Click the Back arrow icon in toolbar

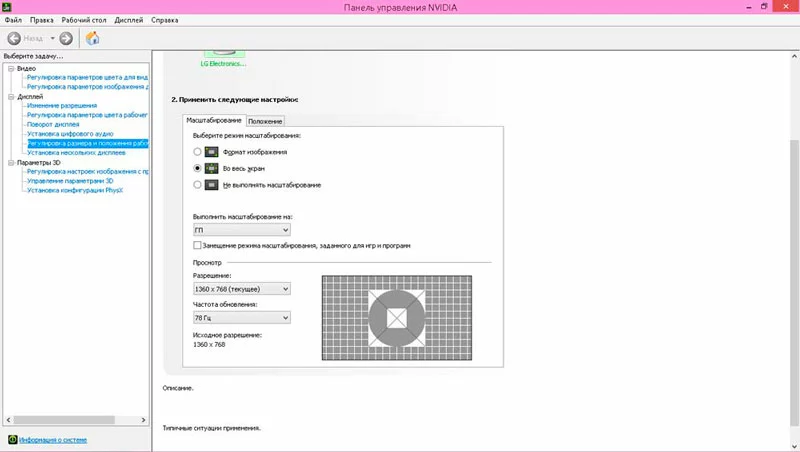tap(14, 38)
